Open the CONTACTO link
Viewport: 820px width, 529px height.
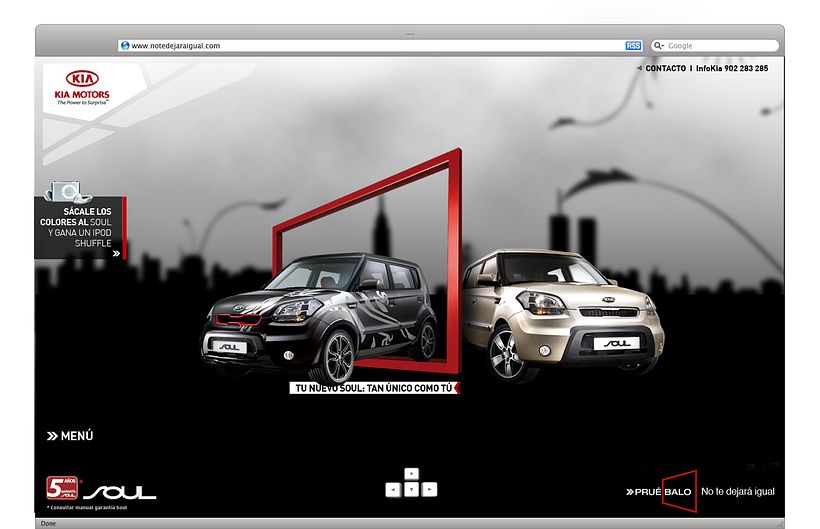pos(665,68)
